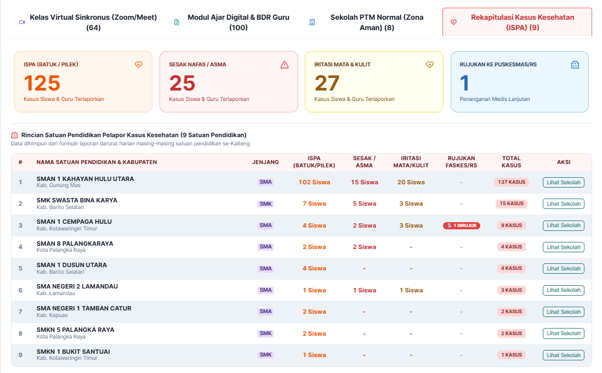Image resolution: width=602 pixels, height=373 pixels.
Task: Click the Sesak Nafas/Asma count 25
Action: pos(182,83)
